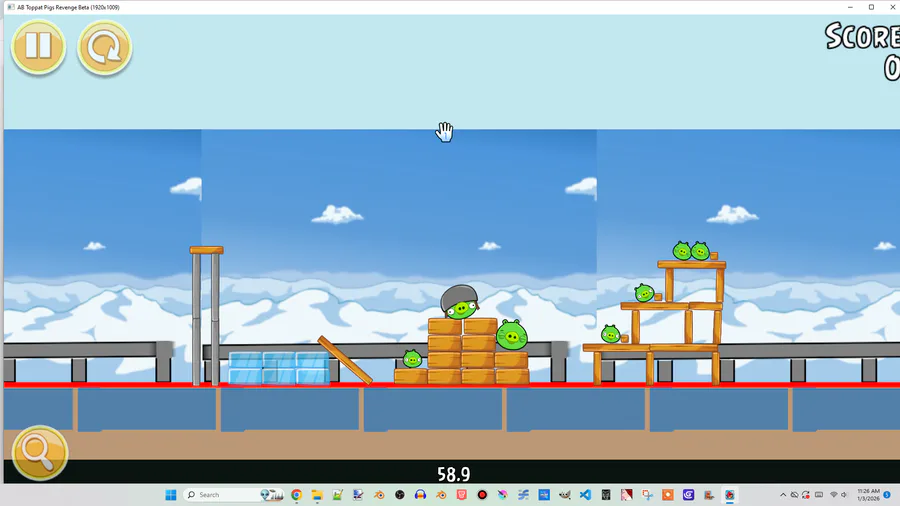Minimize the AB Toppat Pigs Revenge window
900x506 pixels.
point(850,7)
